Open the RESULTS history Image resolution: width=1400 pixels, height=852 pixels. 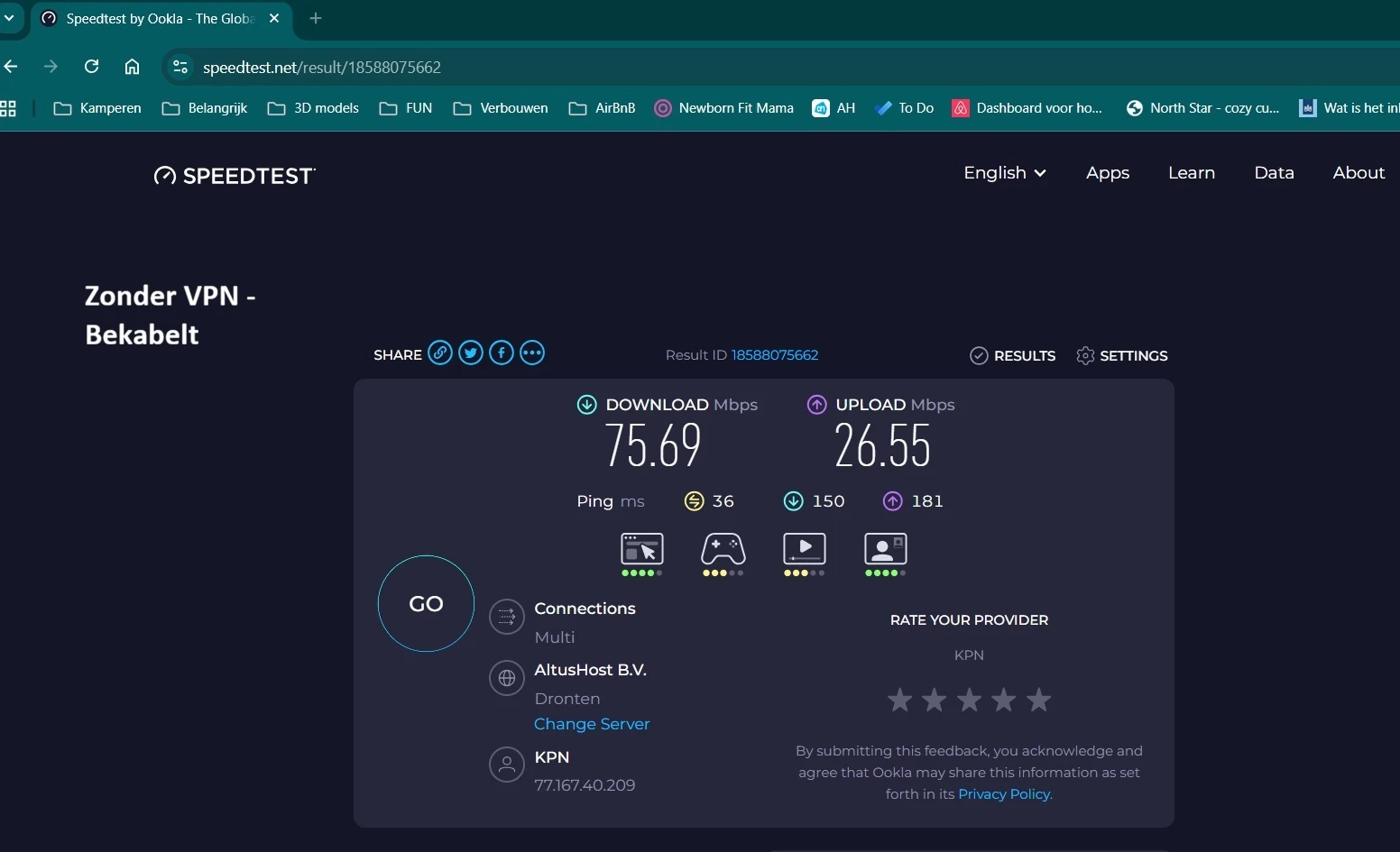pos(1012,356)
